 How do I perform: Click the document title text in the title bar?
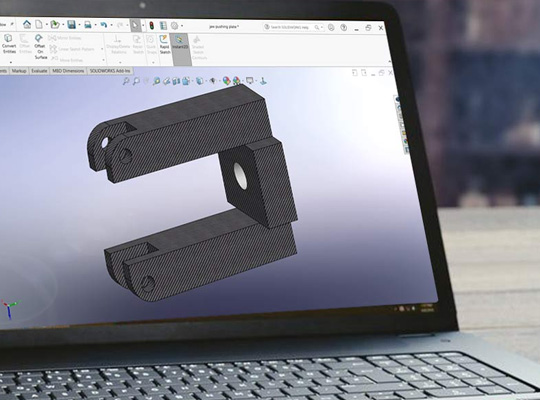[224, 27]
